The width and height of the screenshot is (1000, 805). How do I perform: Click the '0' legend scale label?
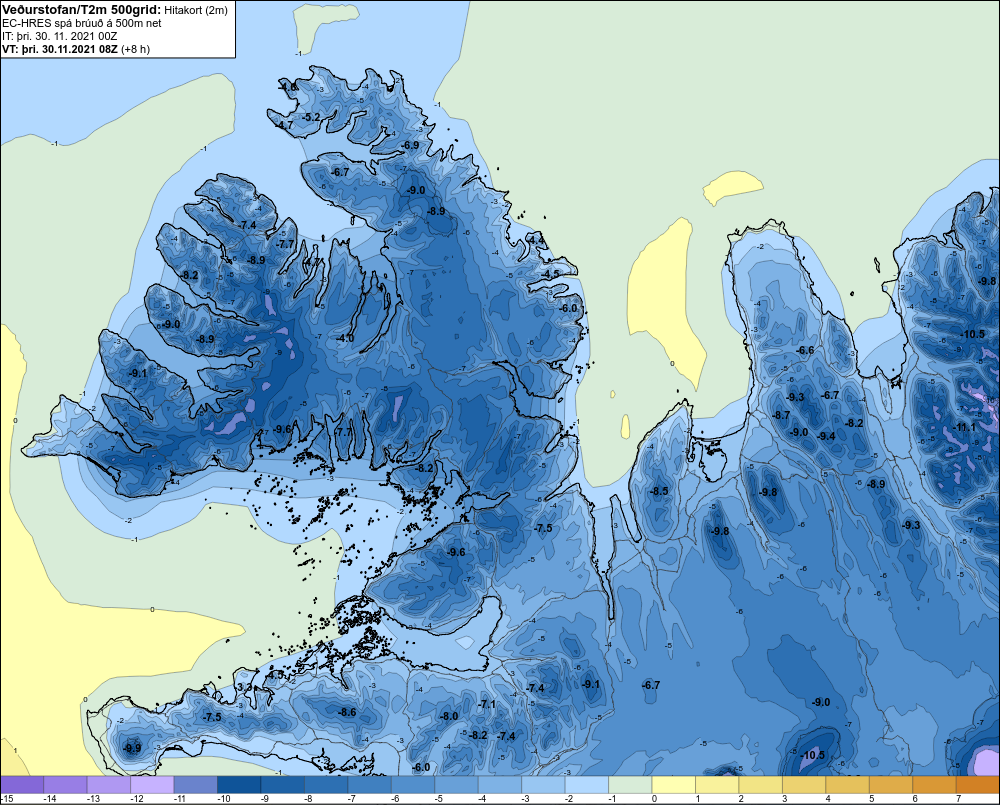pos(654,799)
